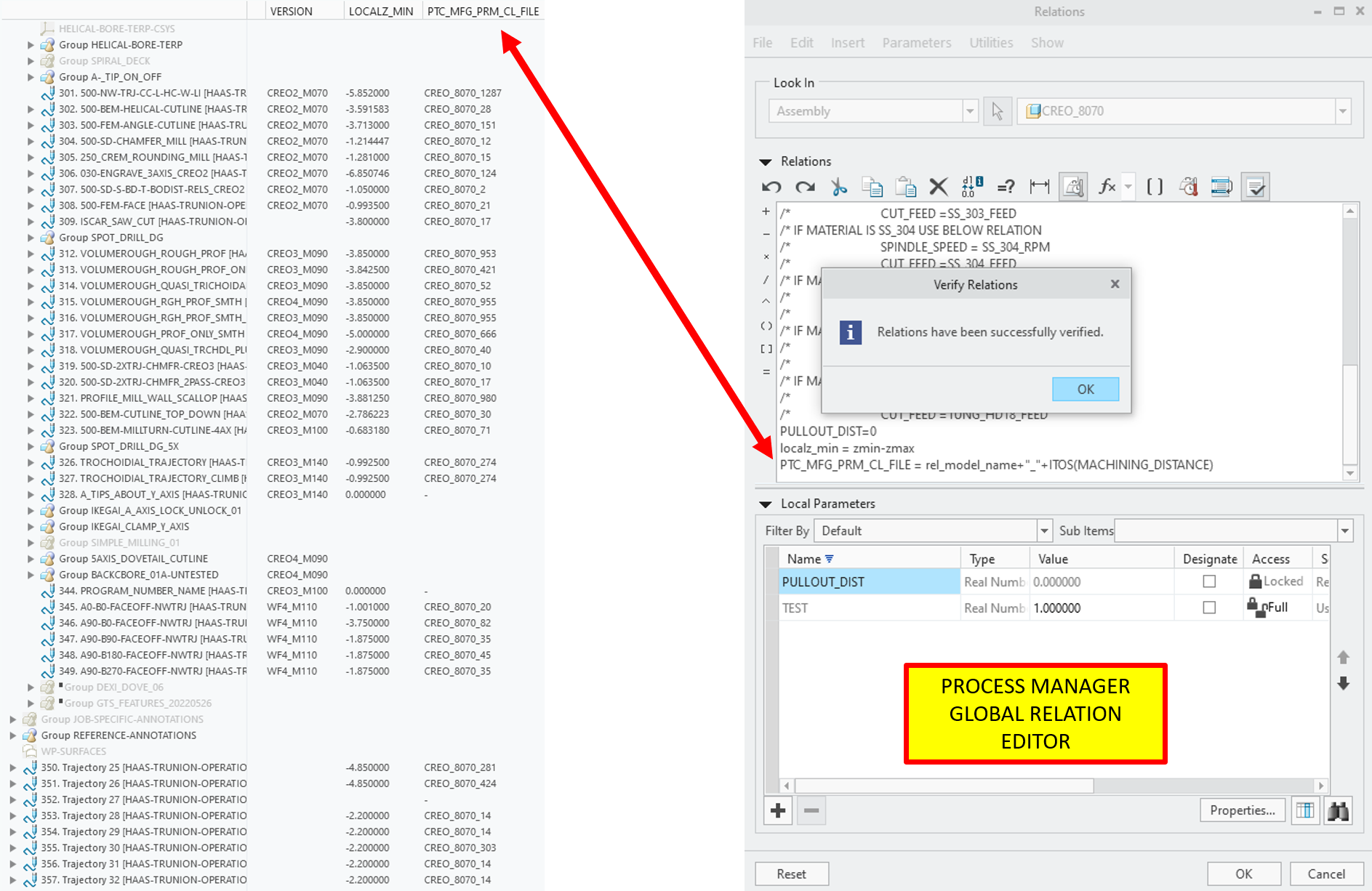Toggle the Designate checkbox for PULLOUT_DIST

1208,581
